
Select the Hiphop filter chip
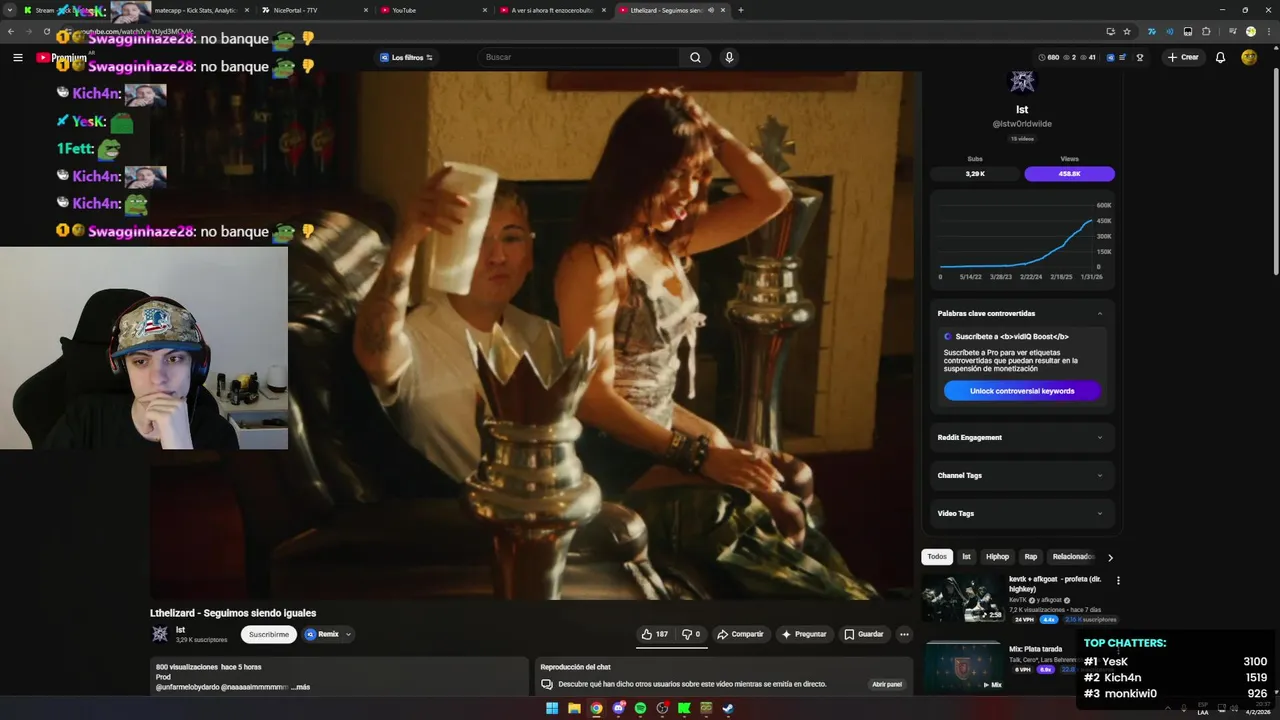click(x=997, y=556)
